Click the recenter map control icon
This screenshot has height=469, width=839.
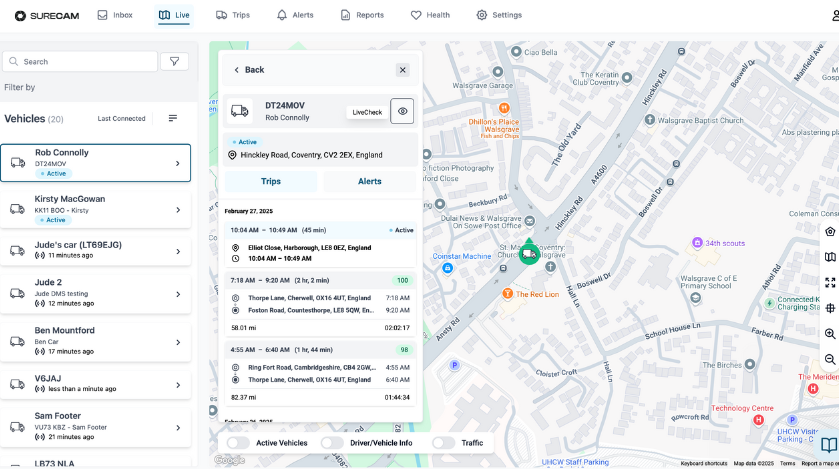(x=830, y=232)
